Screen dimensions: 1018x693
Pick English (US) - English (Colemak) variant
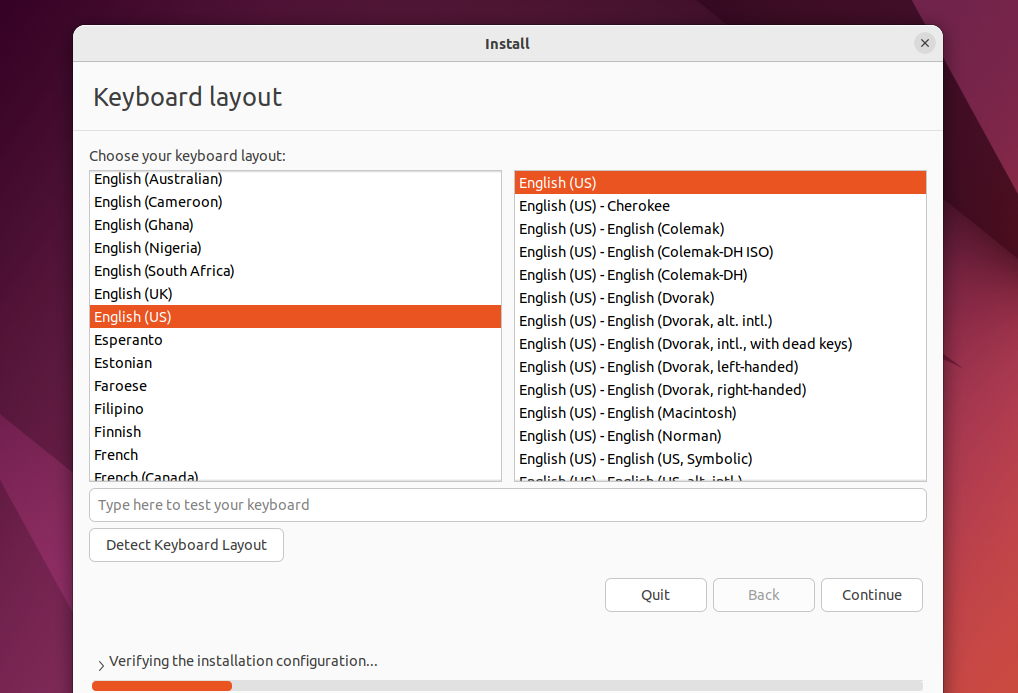(720, 229)
